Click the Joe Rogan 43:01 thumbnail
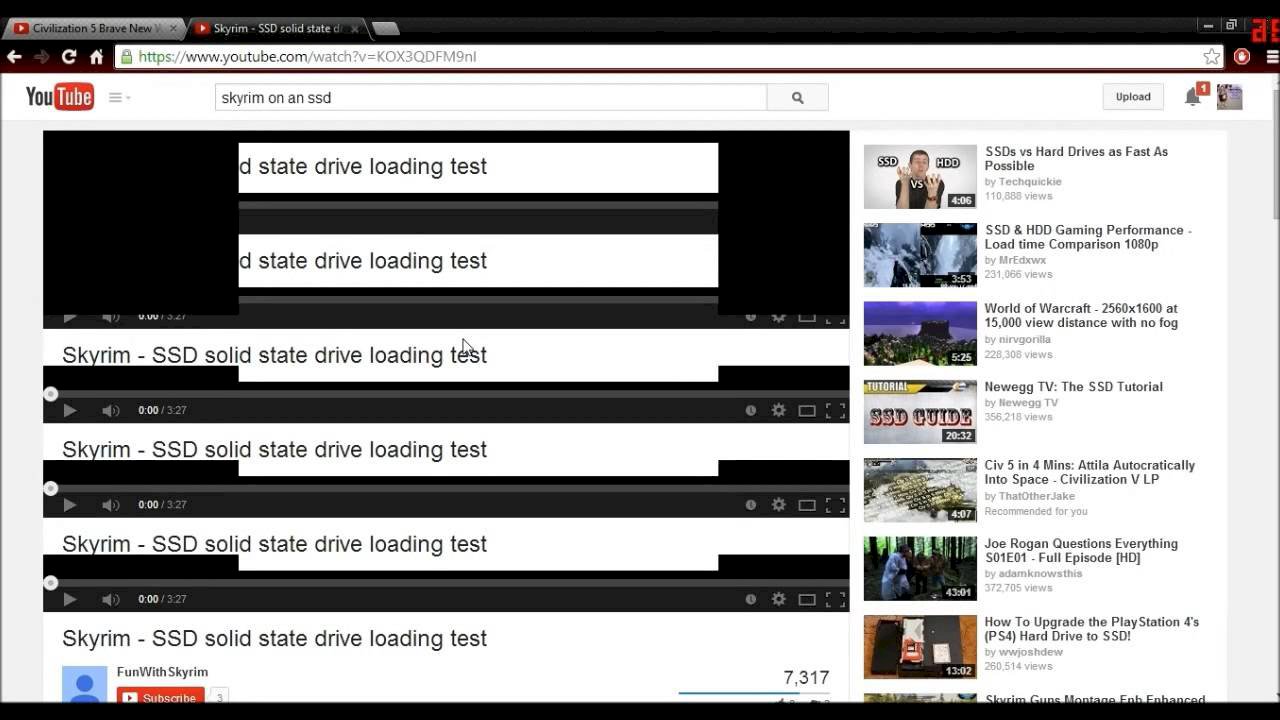Image resolution: width=1280 pixels, height=720 pixels. coord(920,568)
